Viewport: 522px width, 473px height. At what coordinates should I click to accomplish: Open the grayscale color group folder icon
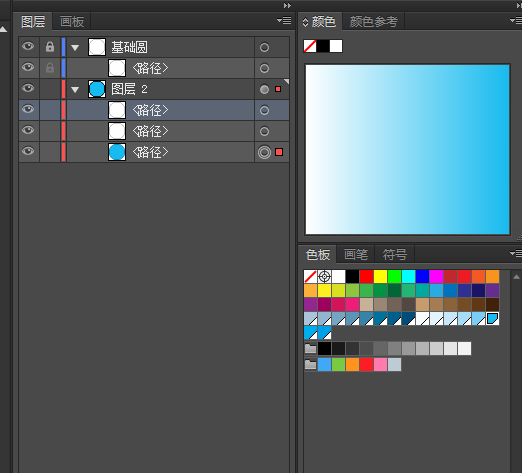[310, 349]
